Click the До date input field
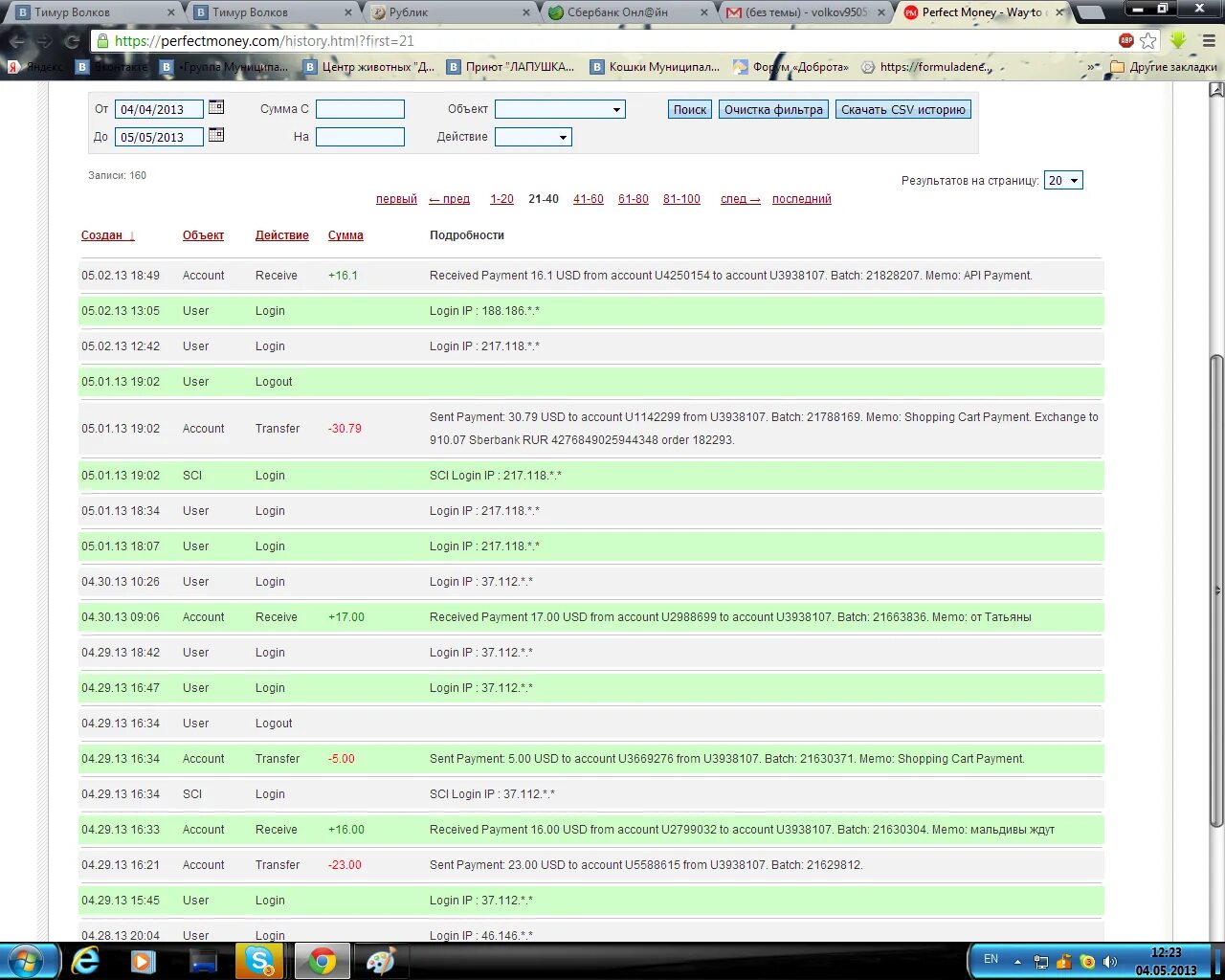The image size is (1225, 980). 159,137
